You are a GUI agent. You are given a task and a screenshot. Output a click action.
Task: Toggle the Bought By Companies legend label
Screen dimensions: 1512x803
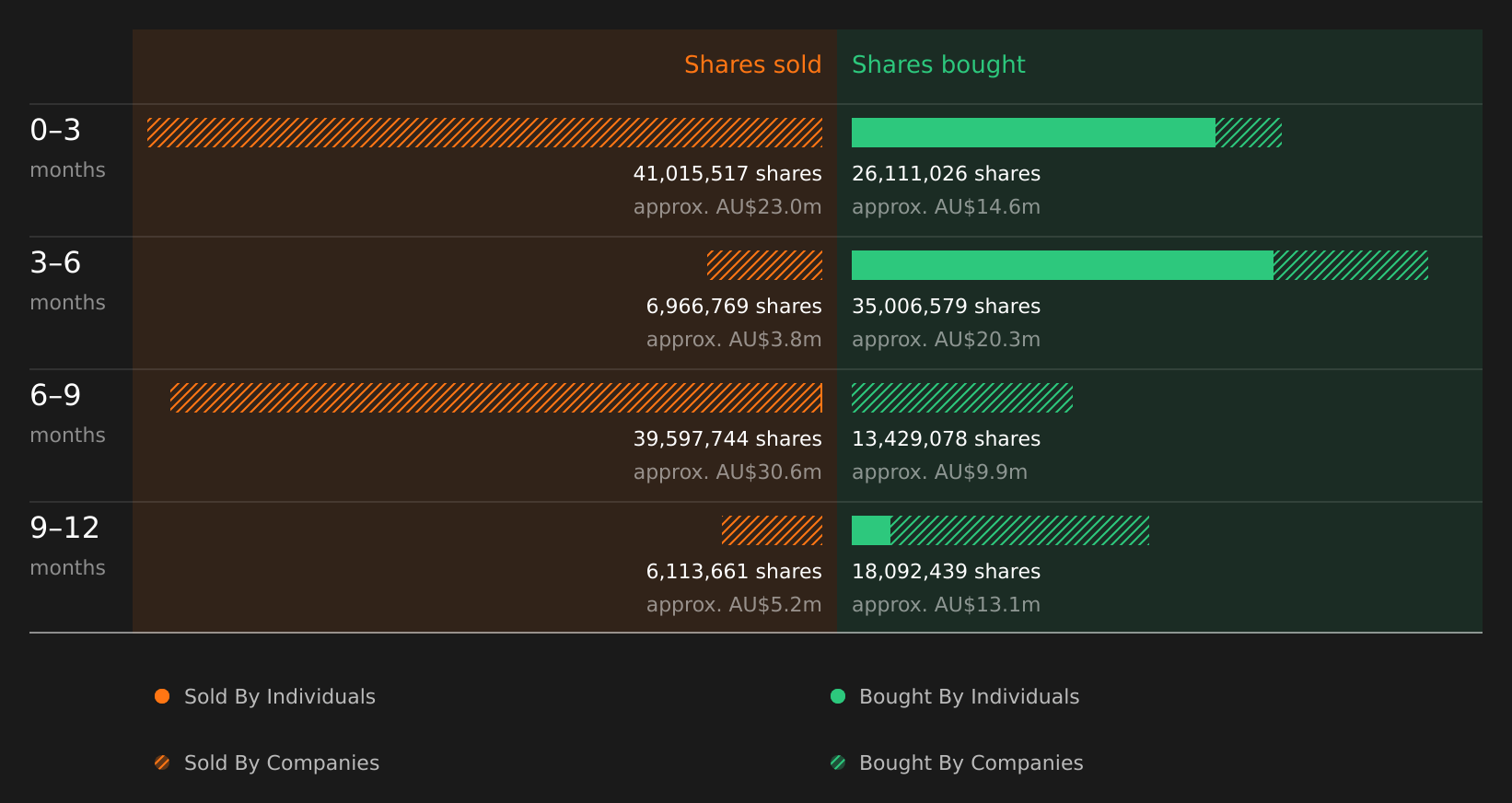tap(971, 763)
